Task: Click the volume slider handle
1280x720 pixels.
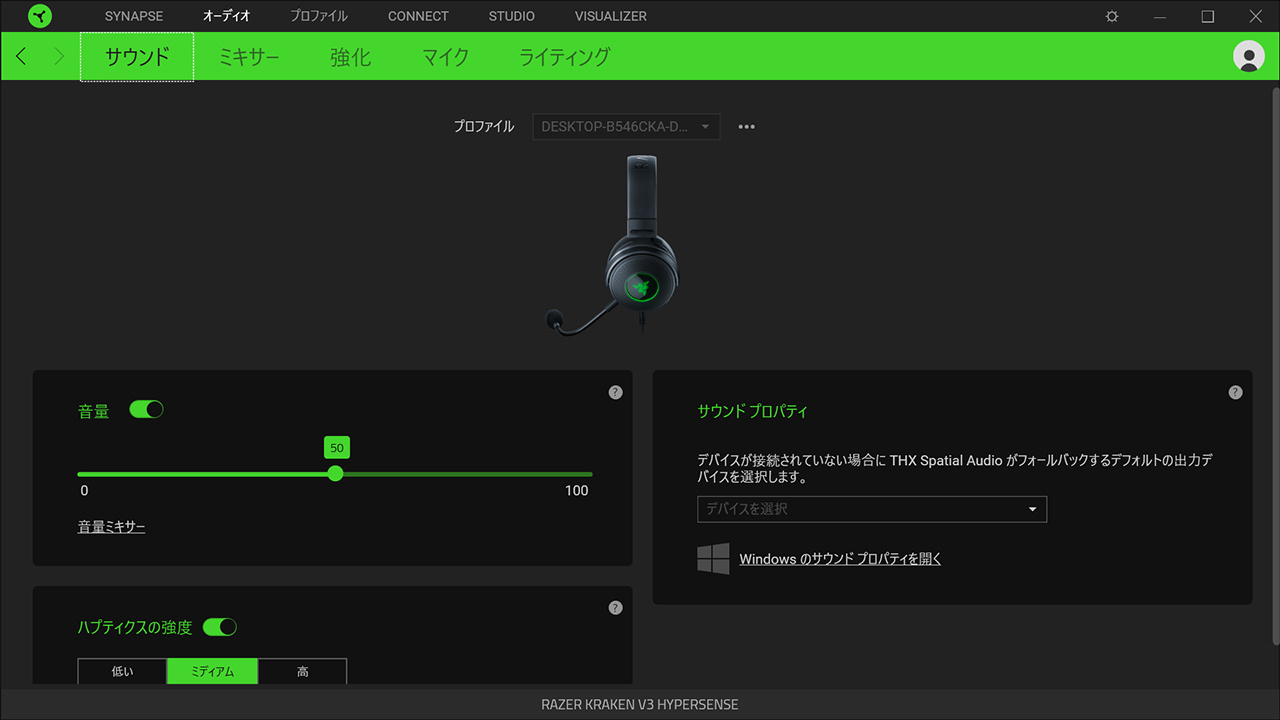Action: [x=335, y=474]
